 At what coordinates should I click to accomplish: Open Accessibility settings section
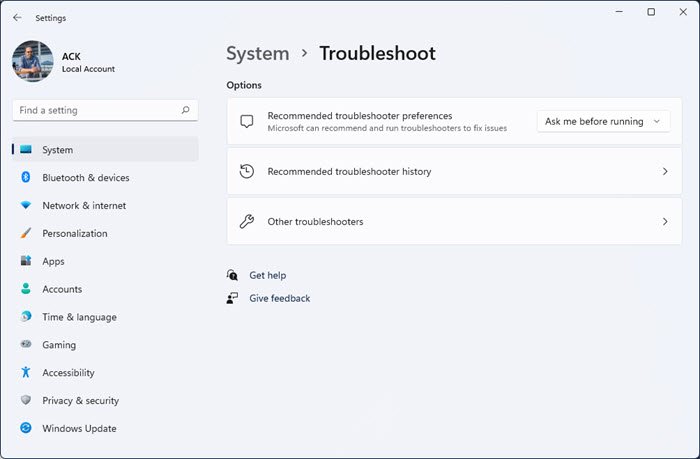68,373
